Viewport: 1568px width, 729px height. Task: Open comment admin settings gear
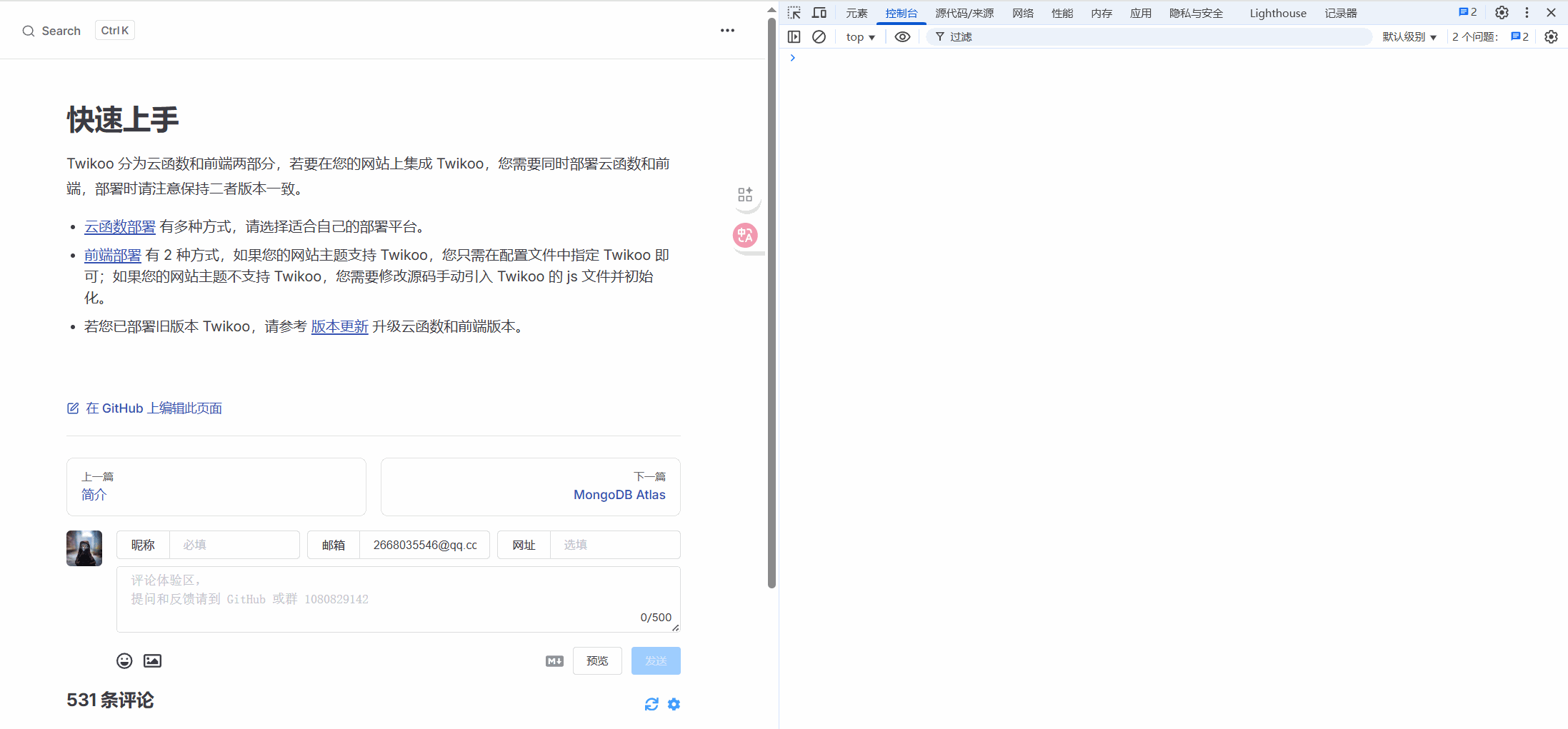click(x=674, y=704)
